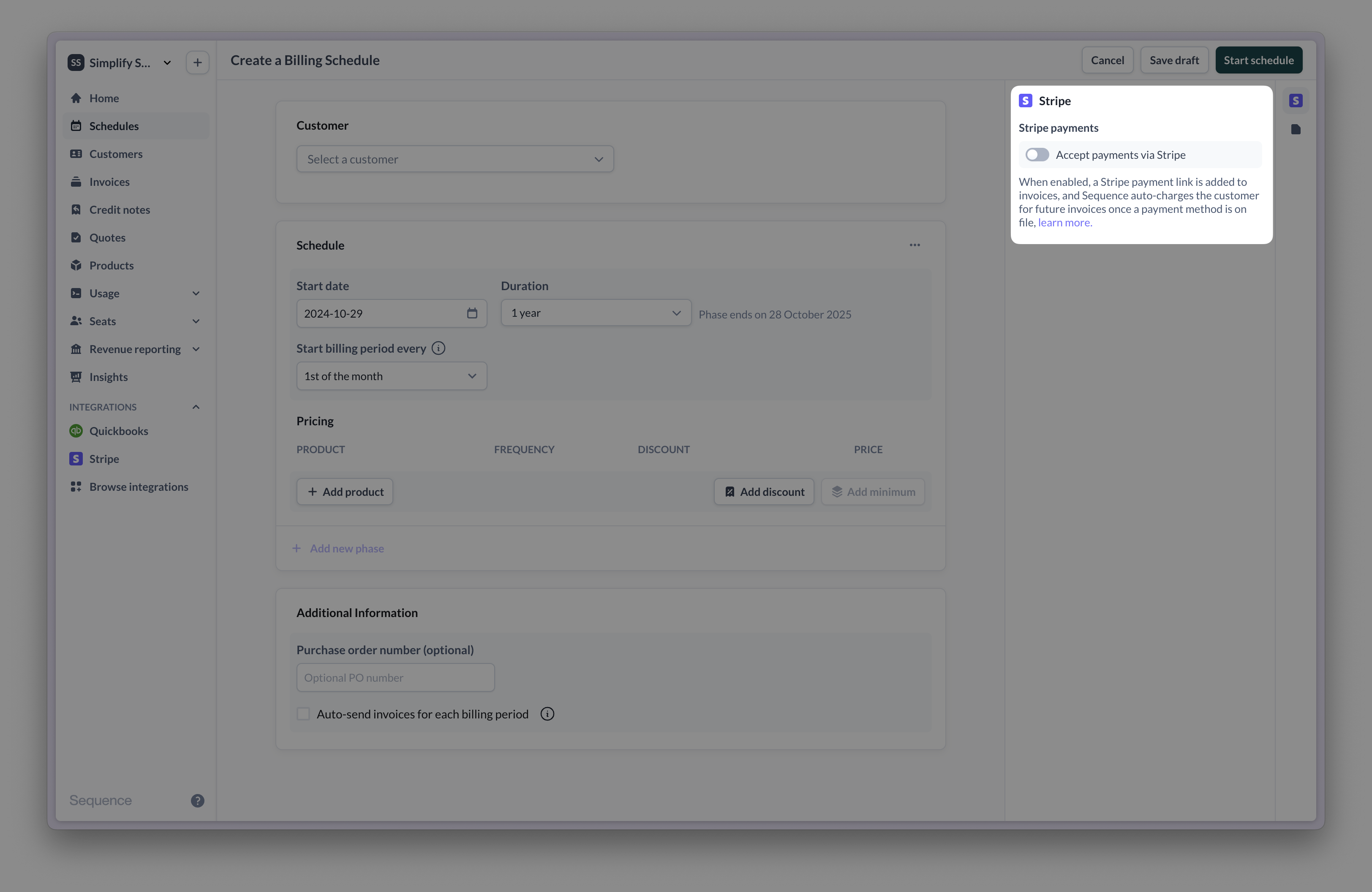This screenshot has height=892, width=1372.
Task: Open the Credit notes page
Action: point(119,209)
